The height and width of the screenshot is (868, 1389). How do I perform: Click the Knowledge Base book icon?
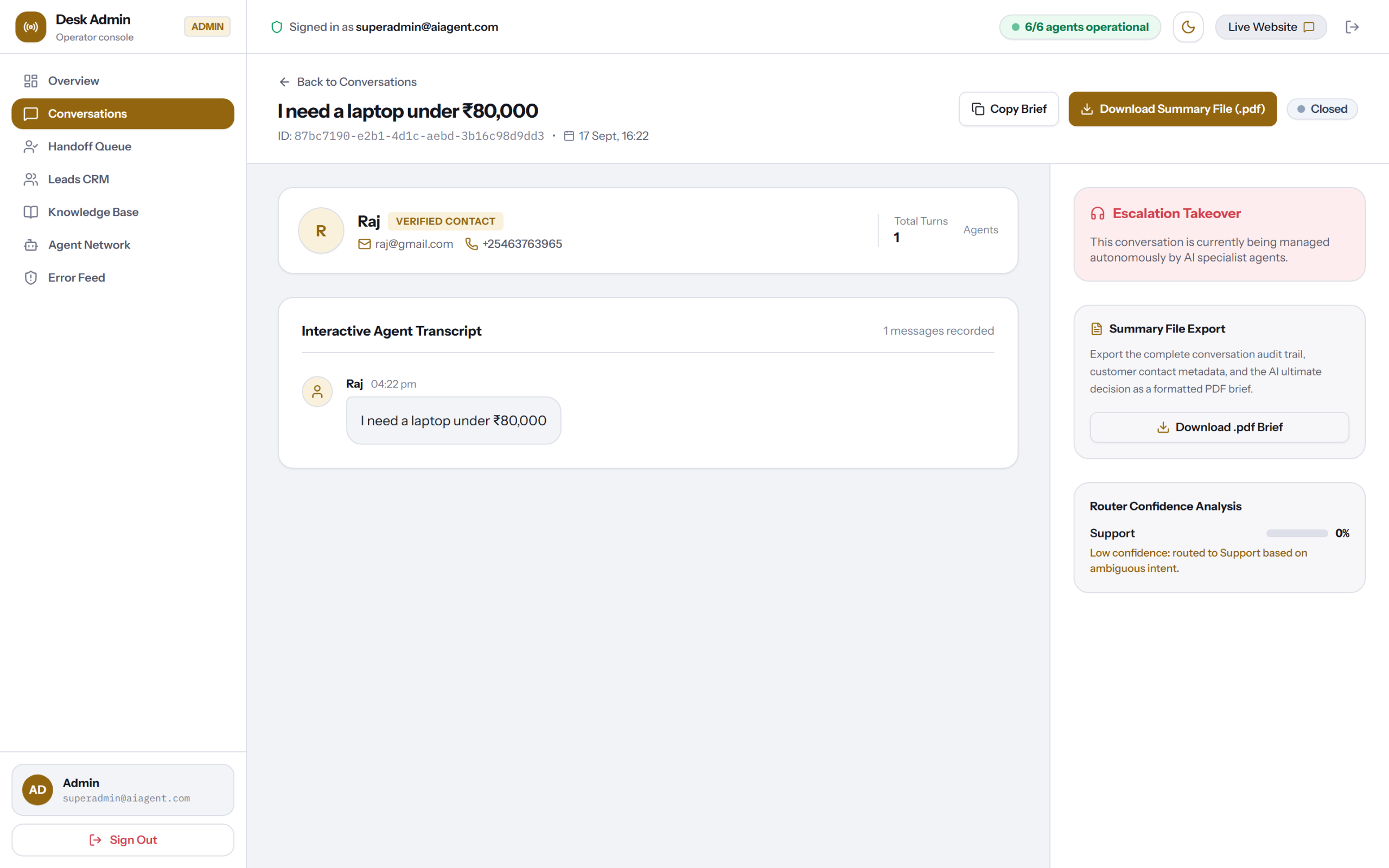pyautogui.click(x=31, y=212)
